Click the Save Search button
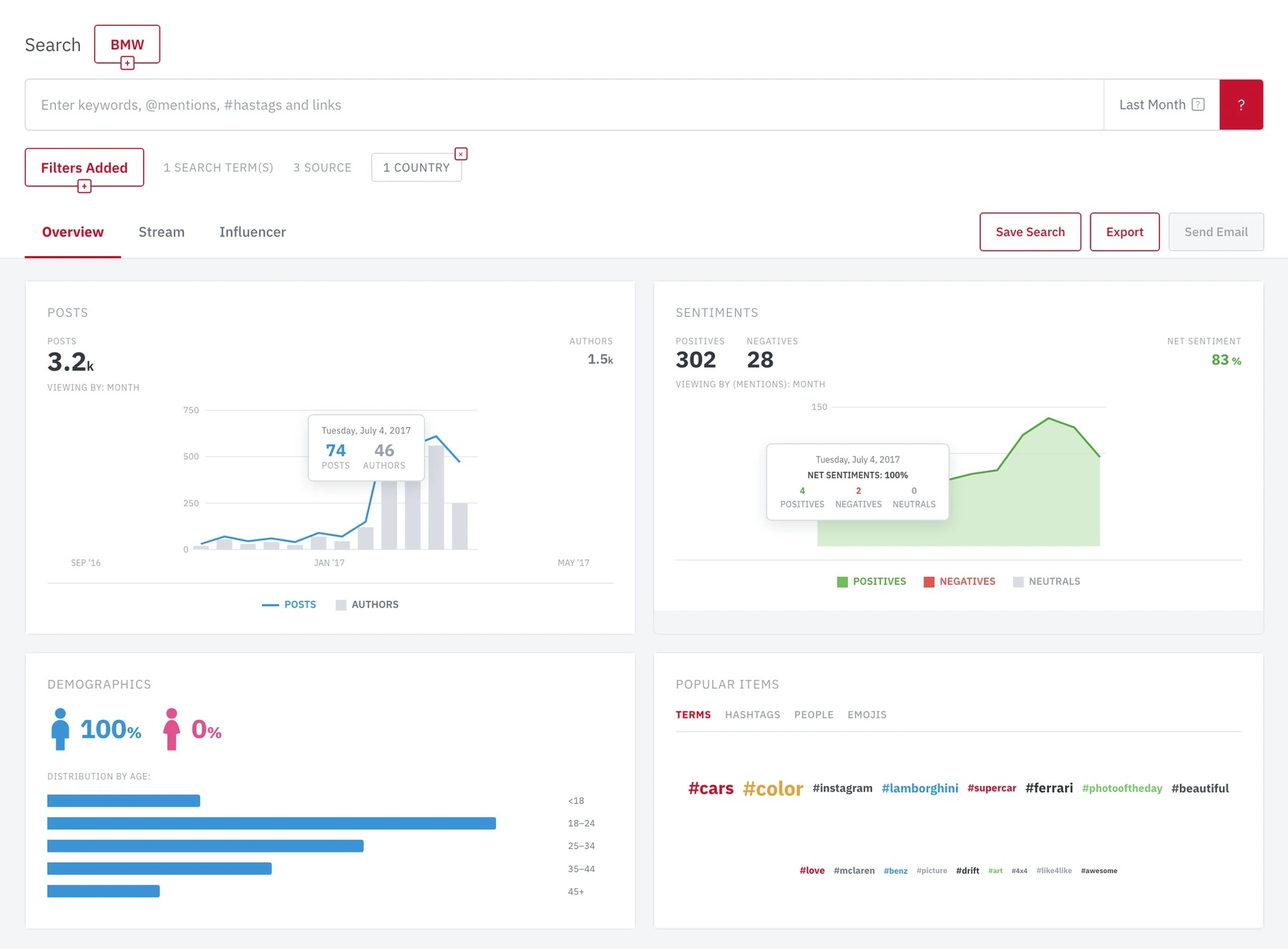The width and height of the screenshot is (1288, 949). (x=1030, y=232)
